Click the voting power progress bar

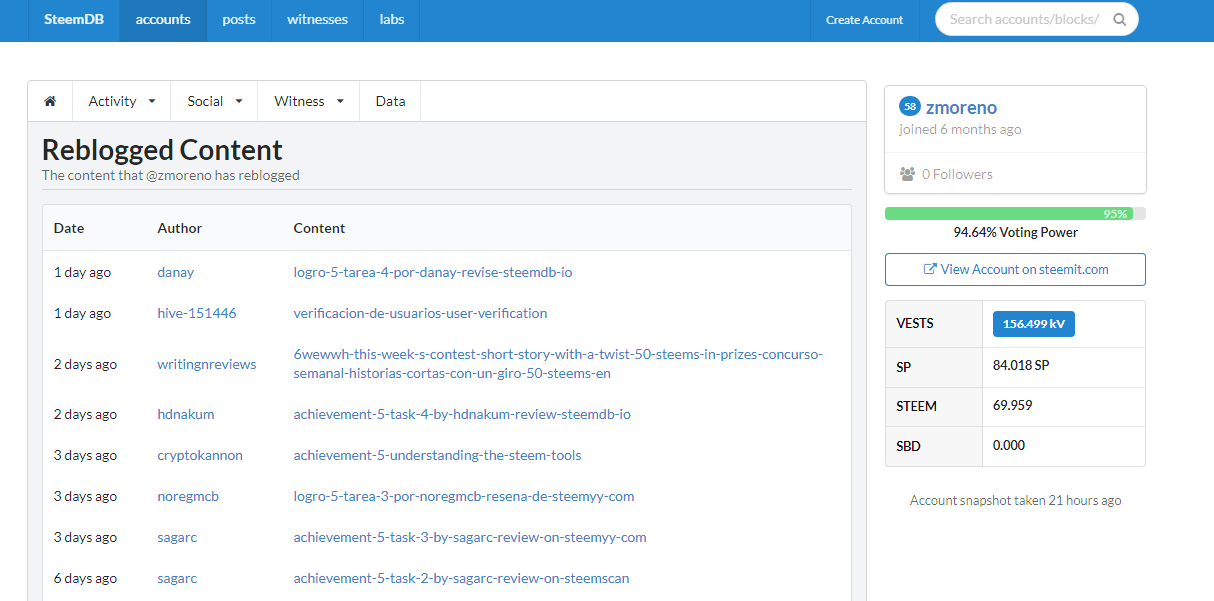pos(1015,213)
